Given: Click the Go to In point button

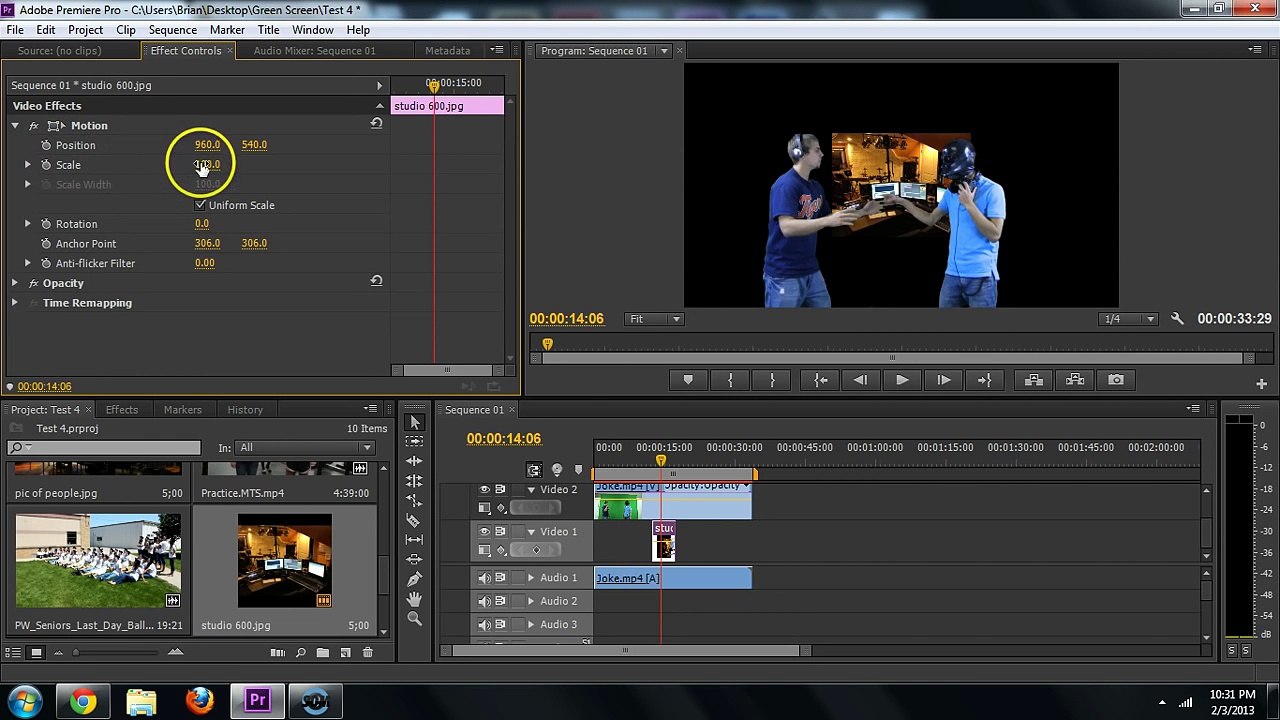Looking at the screenshot, I should pos(820,380).
